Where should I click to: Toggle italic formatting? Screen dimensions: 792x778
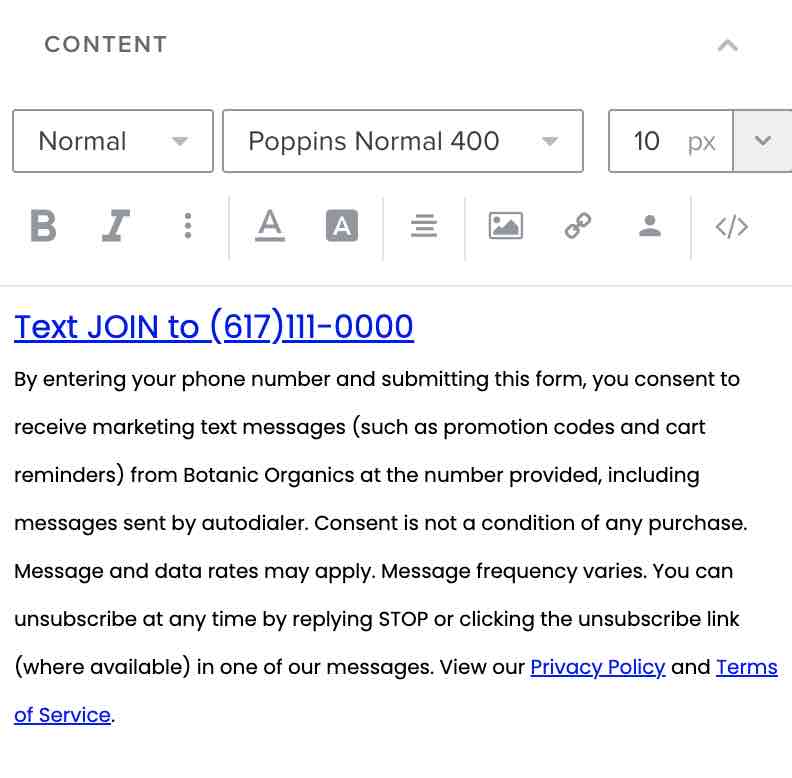(116, 227)
